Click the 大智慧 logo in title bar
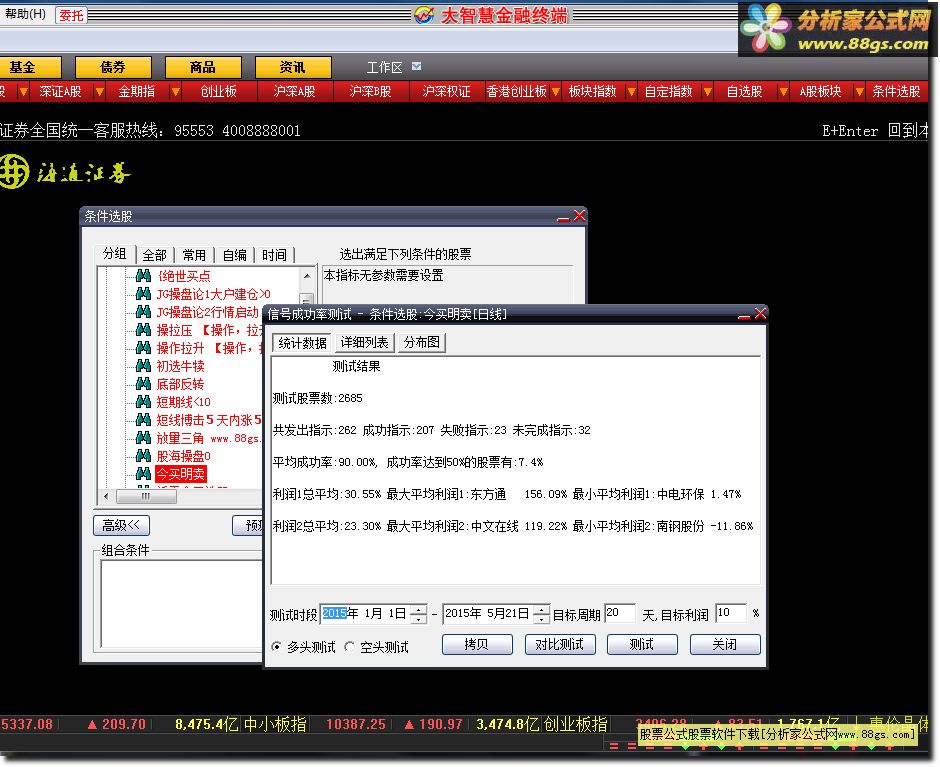940x767 pixels. (424, 15)
